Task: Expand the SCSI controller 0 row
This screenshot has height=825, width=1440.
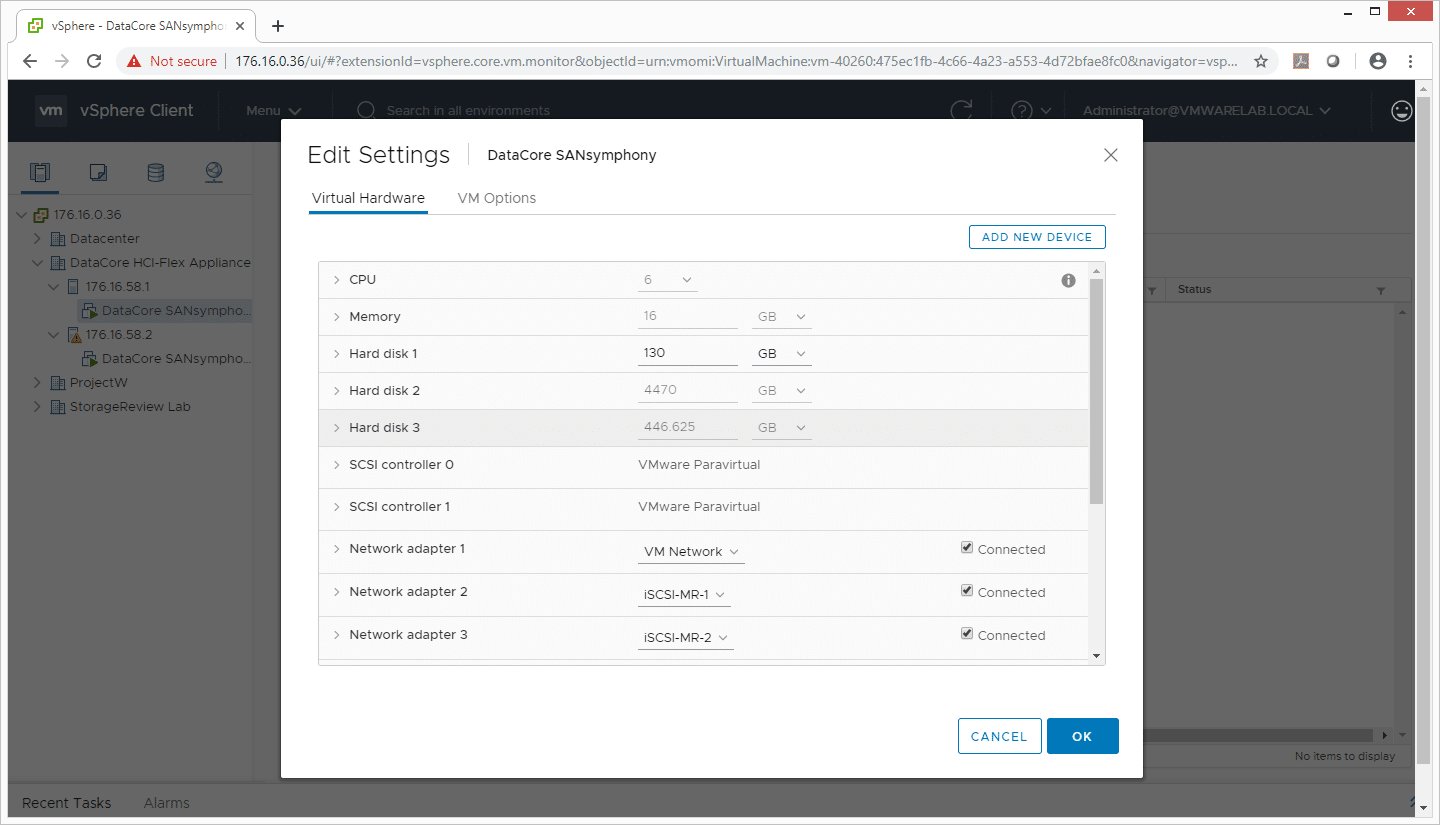Action: pyautogui.click(x=336, y=465)
